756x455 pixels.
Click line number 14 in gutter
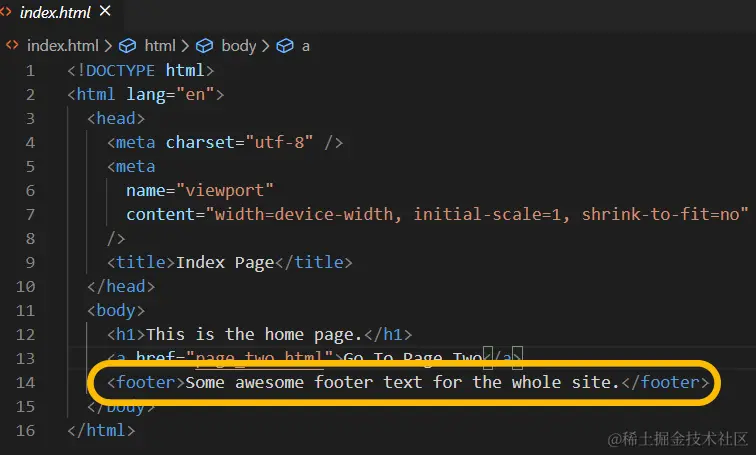[x=26, y=383]
